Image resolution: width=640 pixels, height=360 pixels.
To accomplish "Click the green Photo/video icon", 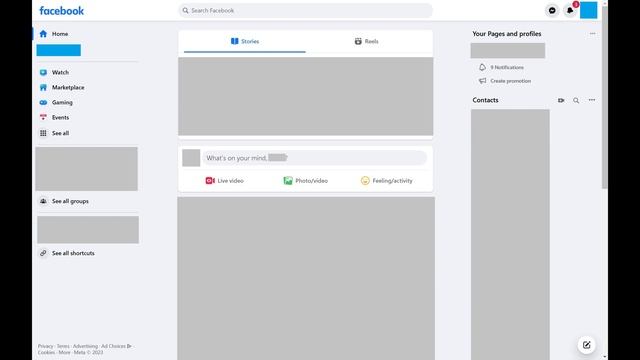I will [x=288, y=180].
